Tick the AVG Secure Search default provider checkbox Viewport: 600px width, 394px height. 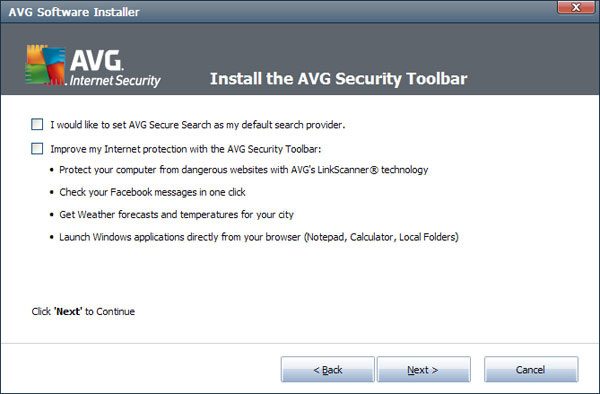37,124
